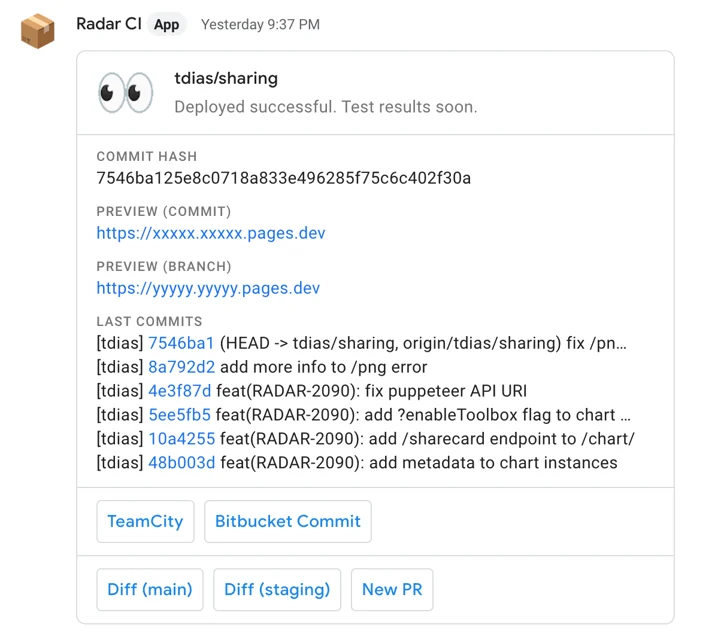The width and height of the screenshot is (715, 634).
Task: Open the Bitbucket Commit button
Action: [288, 521]
